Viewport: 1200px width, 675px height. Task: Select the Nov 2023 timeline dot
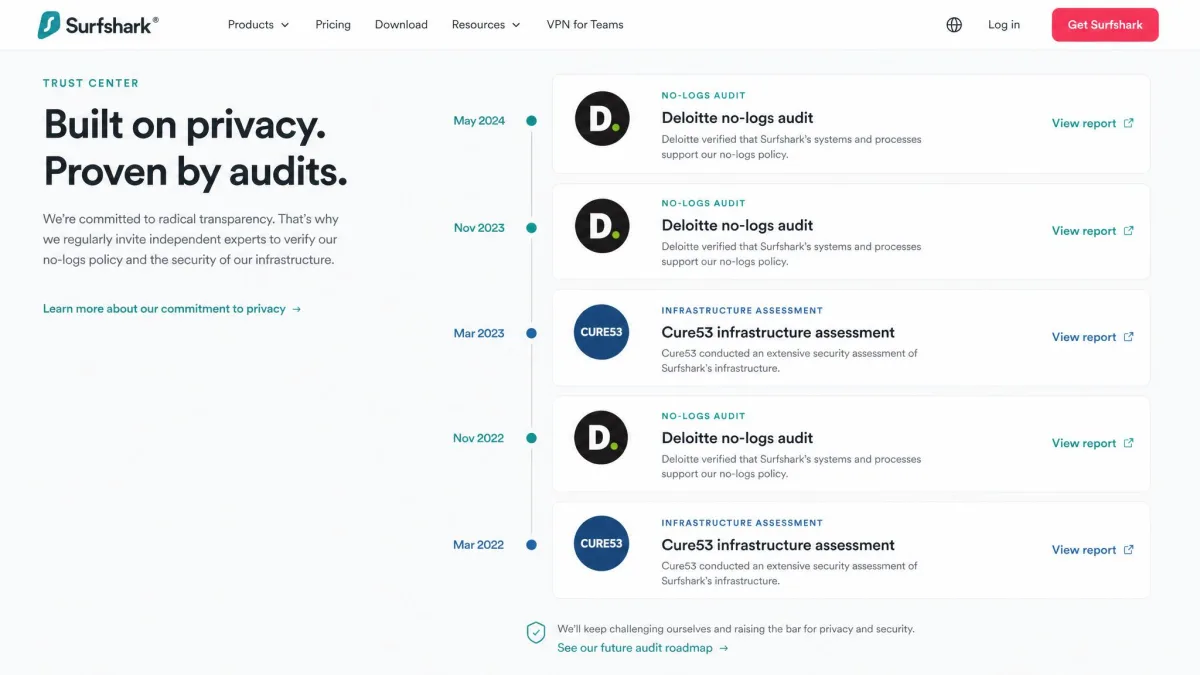[x=531, y=227]
